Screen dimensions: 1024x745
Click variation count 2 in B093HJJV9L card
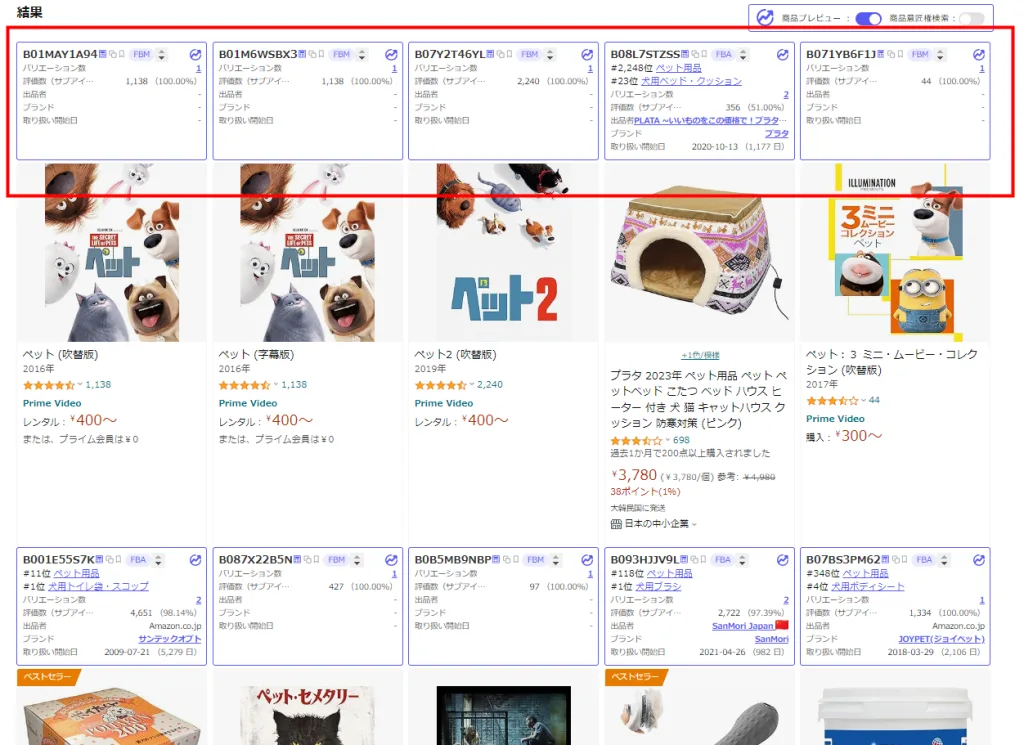click(x=786, y=599)
